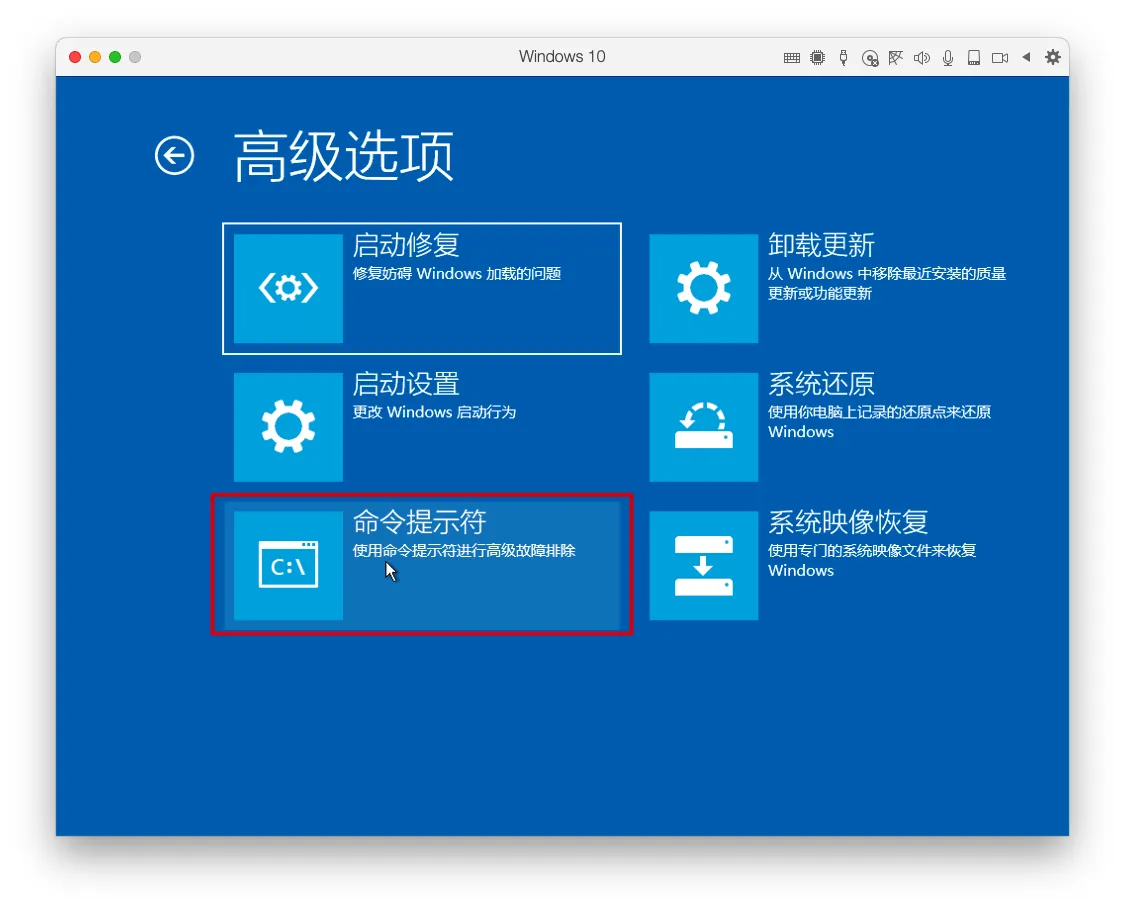
Task: Click the gray fourth window button
Action: 135,57
